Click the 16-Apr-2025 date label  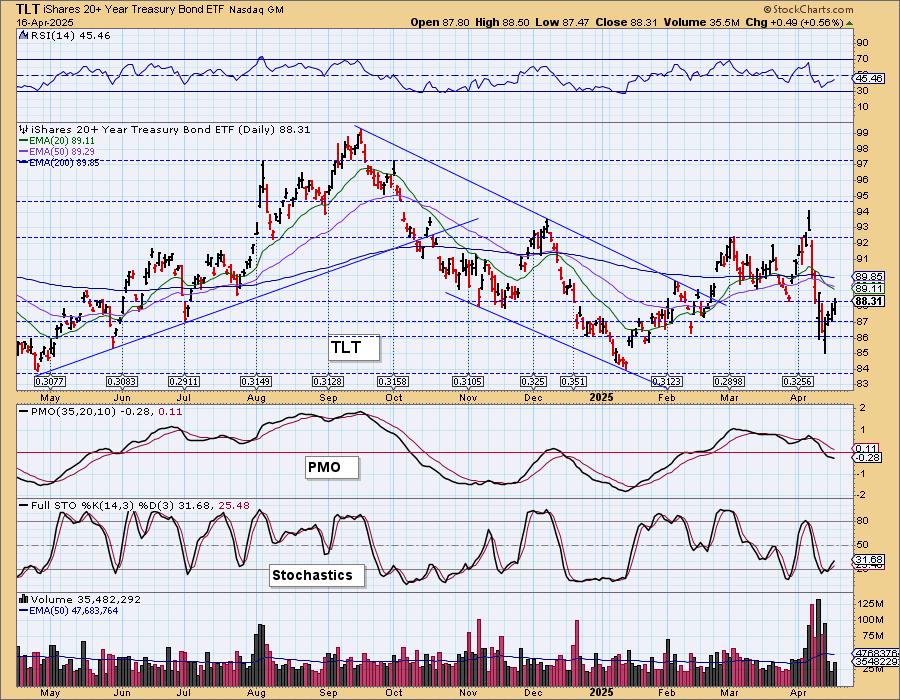tap(44, 22)
